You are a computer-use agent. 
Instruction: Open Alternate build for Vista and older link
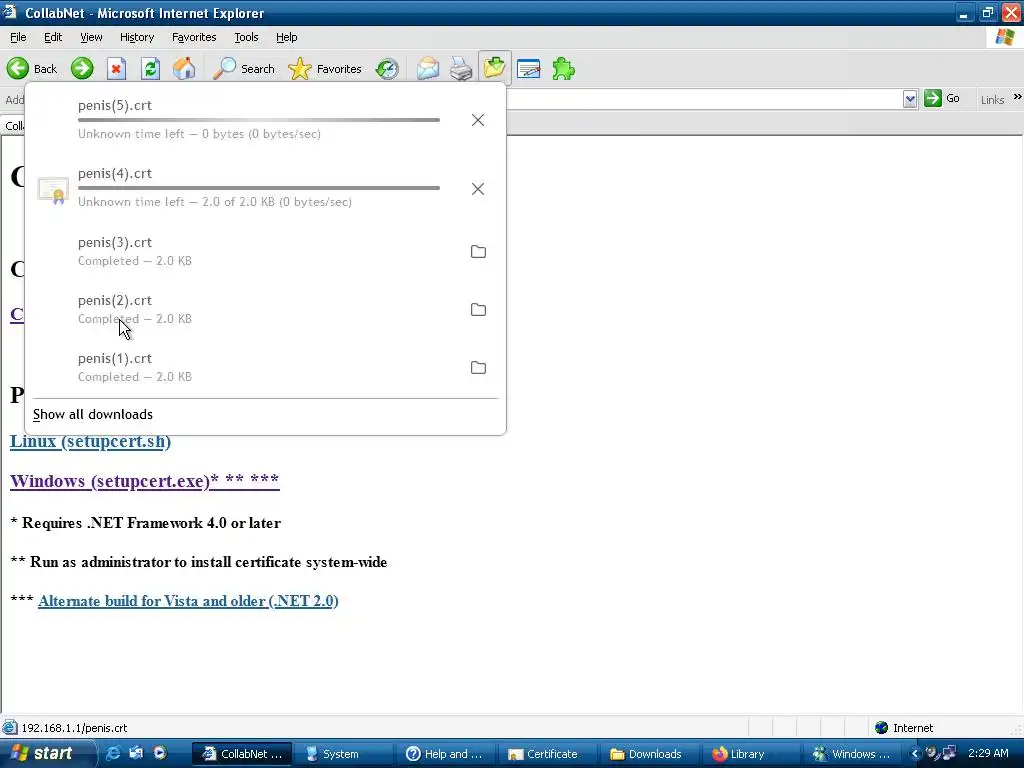tap(188, 601)
